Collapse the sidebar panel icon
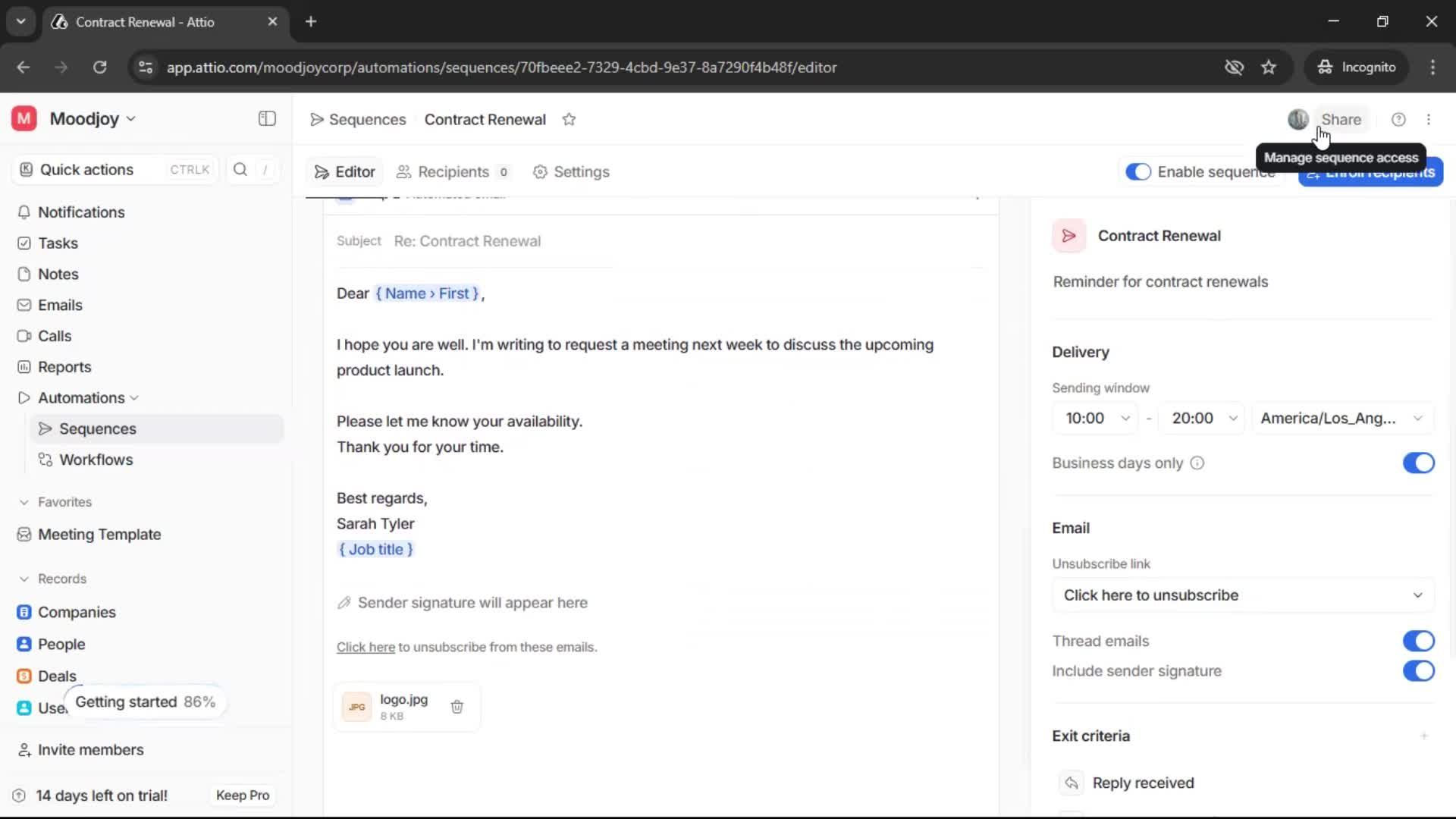This screenshot has height=819, width=1456. click(x=267, y=119)
